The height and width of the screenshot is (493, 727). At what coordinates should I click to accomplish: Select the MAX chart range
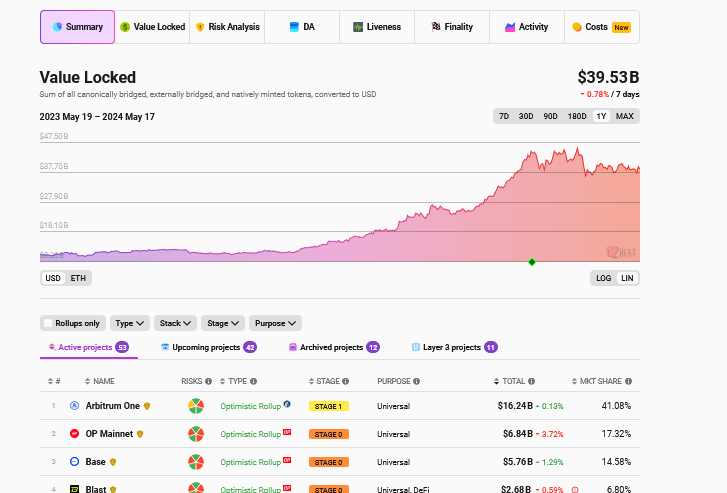click(625, 116)
